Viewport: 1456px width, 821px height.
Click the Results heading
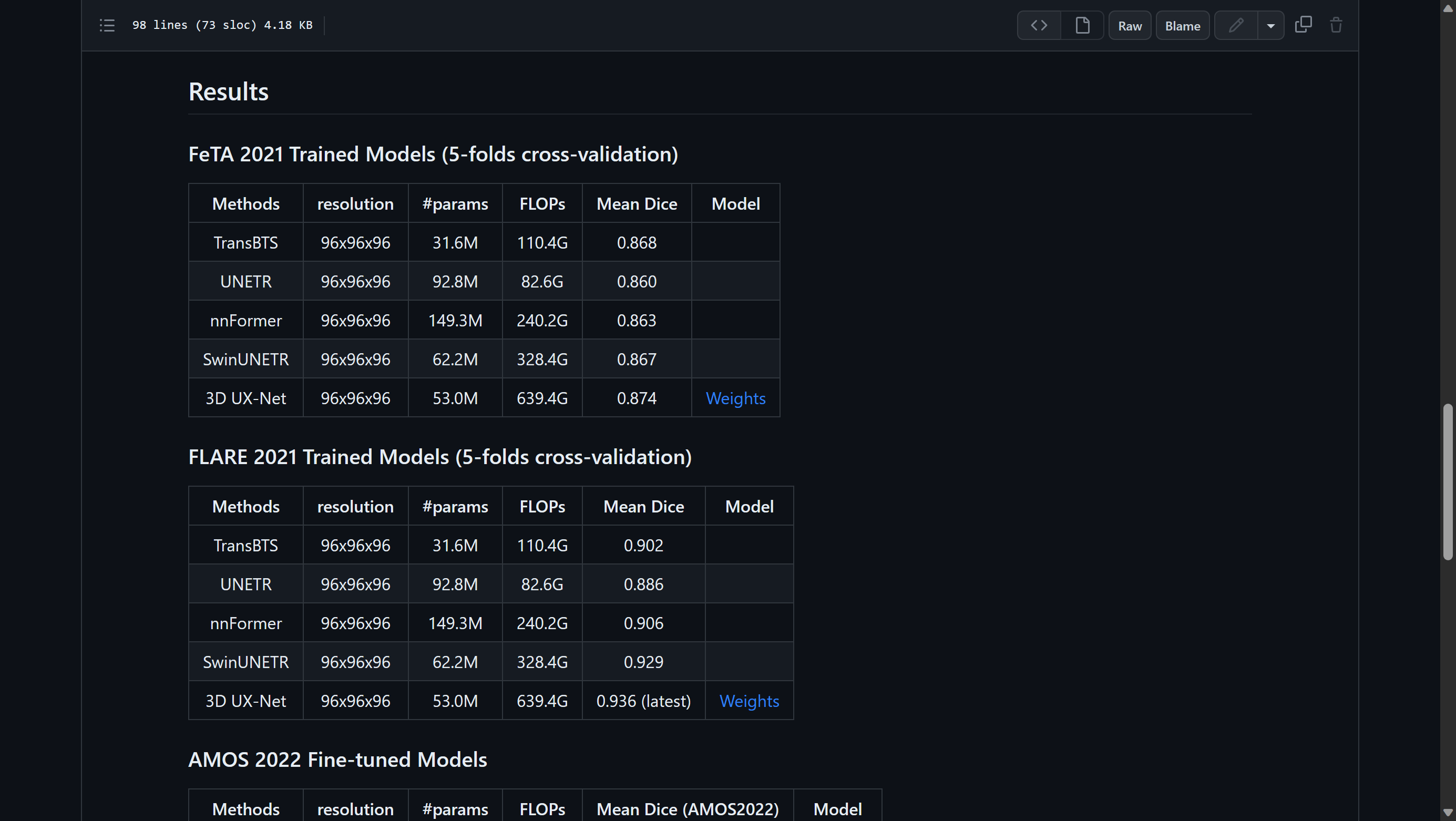pyautogui.click(x=228, y=92)
